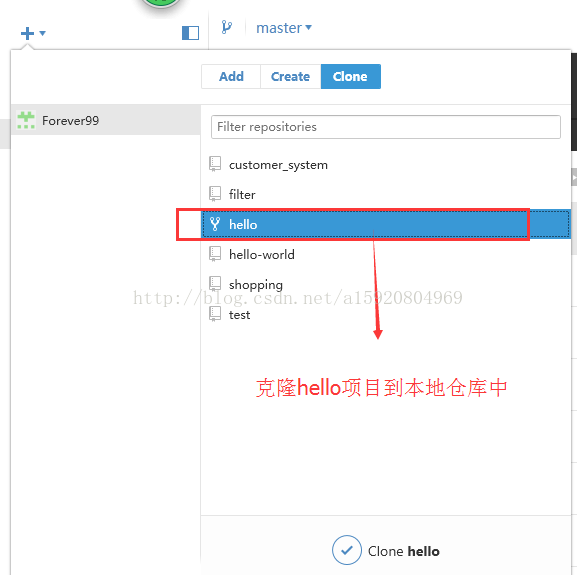This screenshot has height=575, width=577.
Task: Click the fork icon beside hello
Action: pyautogui.click(x=215, y=224)
